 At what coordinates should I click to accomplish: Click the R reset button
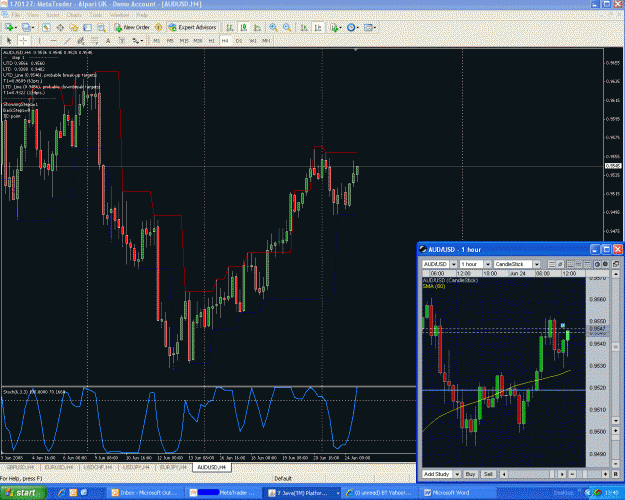pos(616,474)
